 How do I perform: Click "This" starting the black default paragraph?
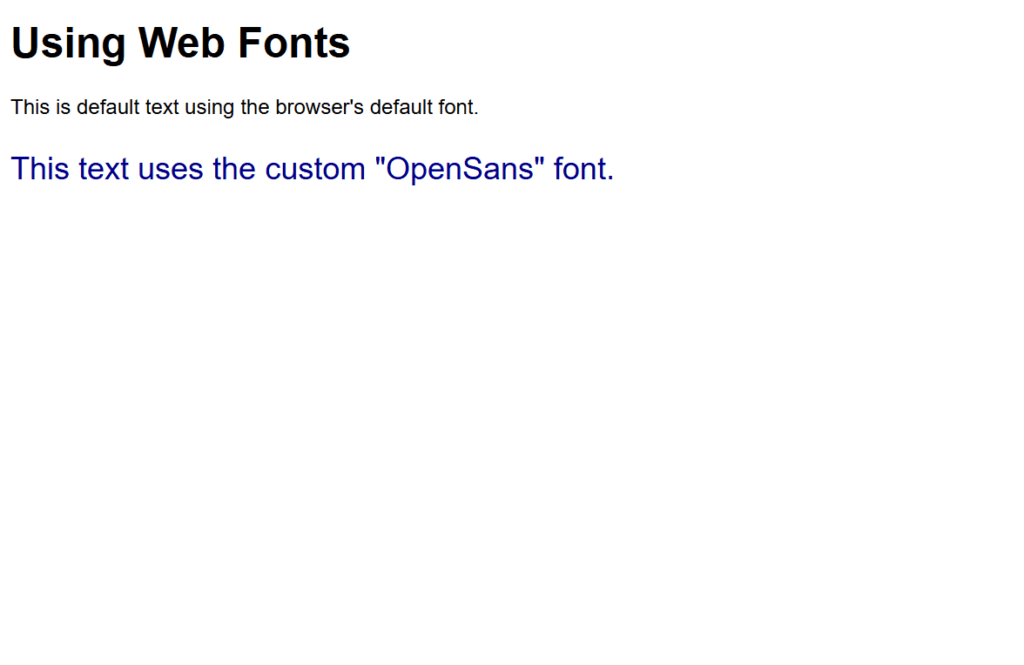coord(30,106)
